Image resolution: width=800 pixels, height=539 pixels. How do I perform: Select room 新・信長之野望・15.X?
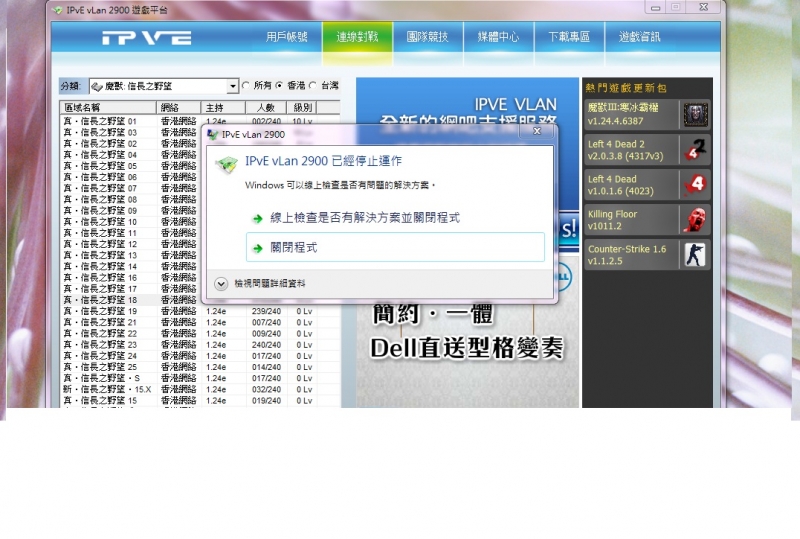107,389
